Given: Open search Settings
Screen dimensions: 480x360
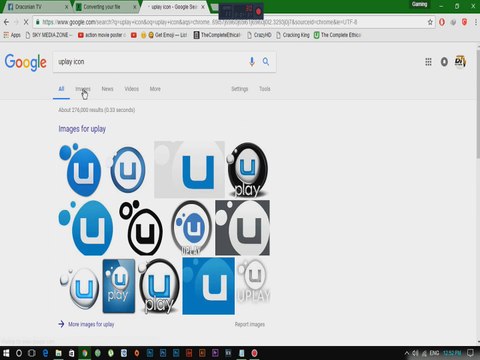Looking at the screenshot, I should pyautogui.click(x=240, y=89).
